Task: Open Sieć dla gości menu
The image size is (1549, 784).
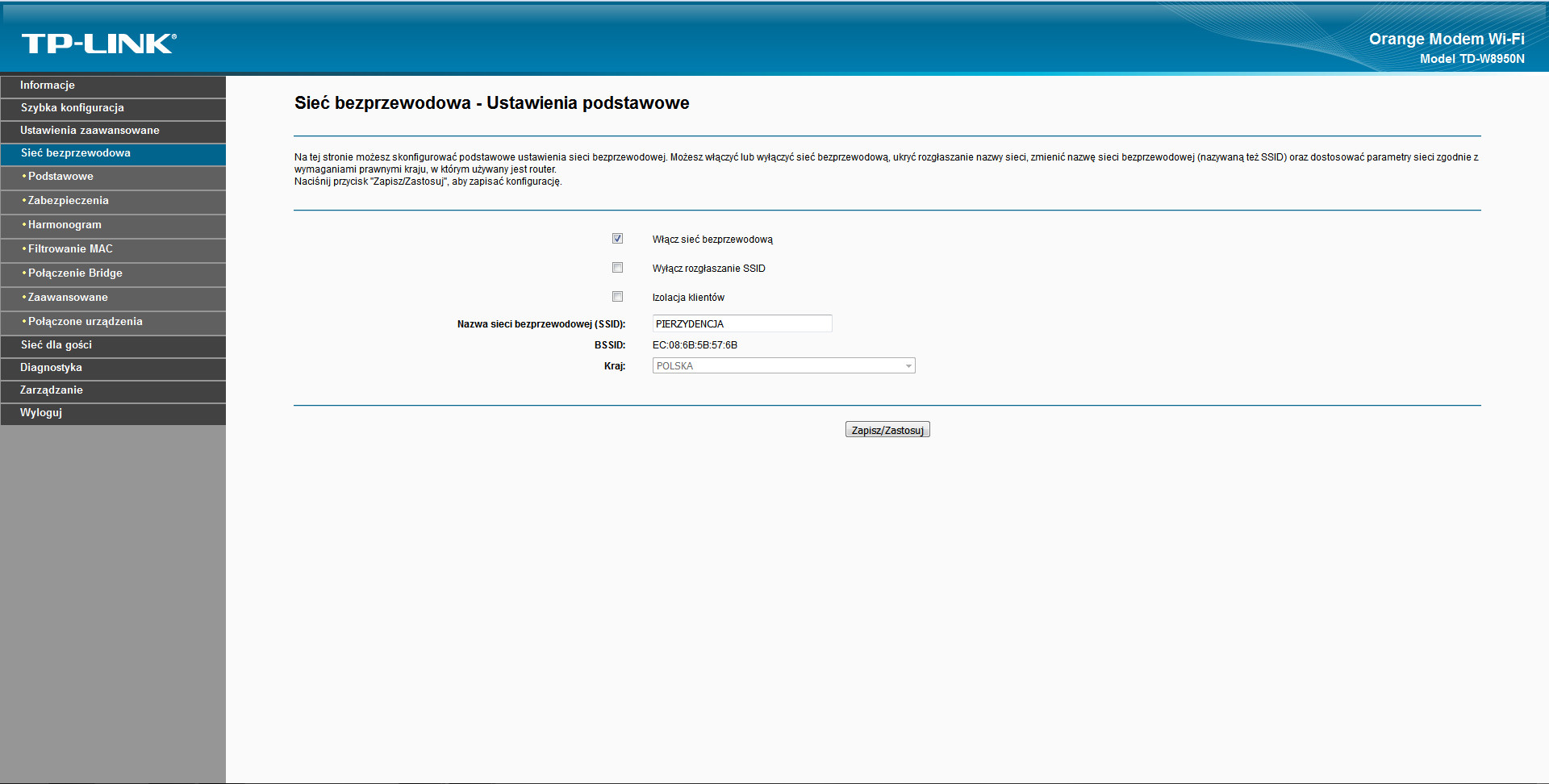Action: click(113, 345)
